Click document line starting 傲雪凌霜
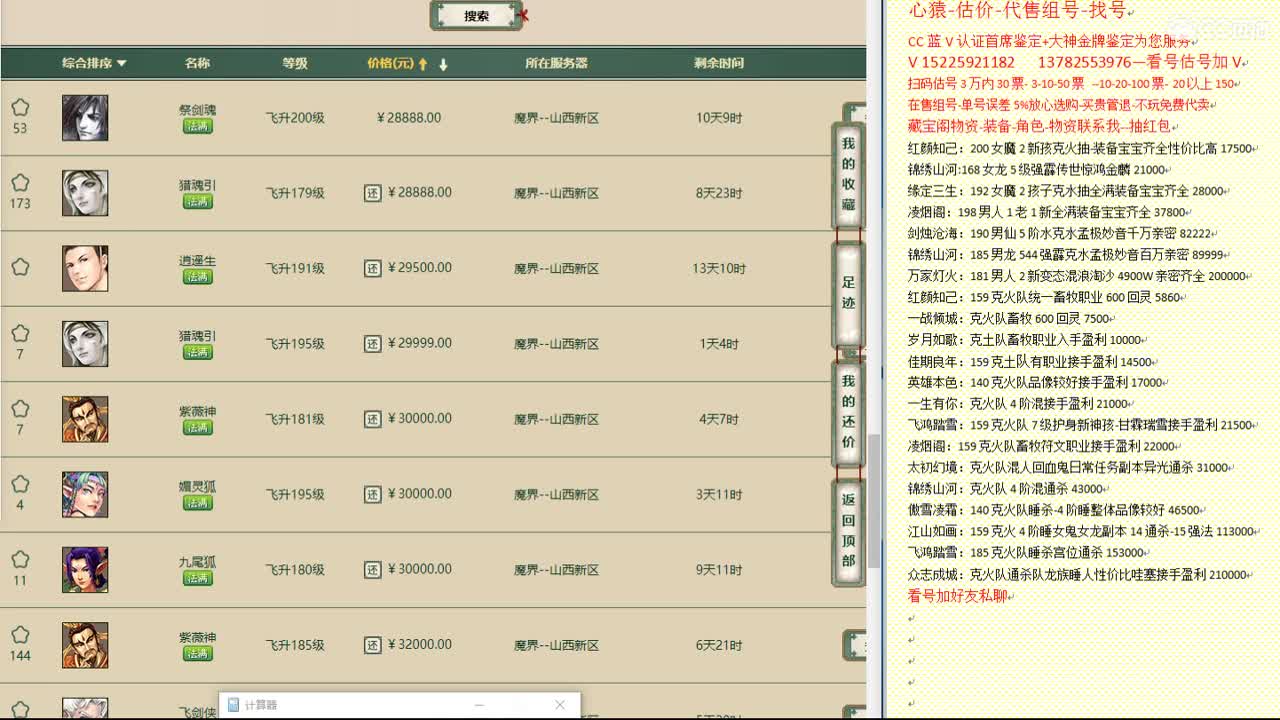Viewport: 1280px width, 720px height. pos(1054,510)
